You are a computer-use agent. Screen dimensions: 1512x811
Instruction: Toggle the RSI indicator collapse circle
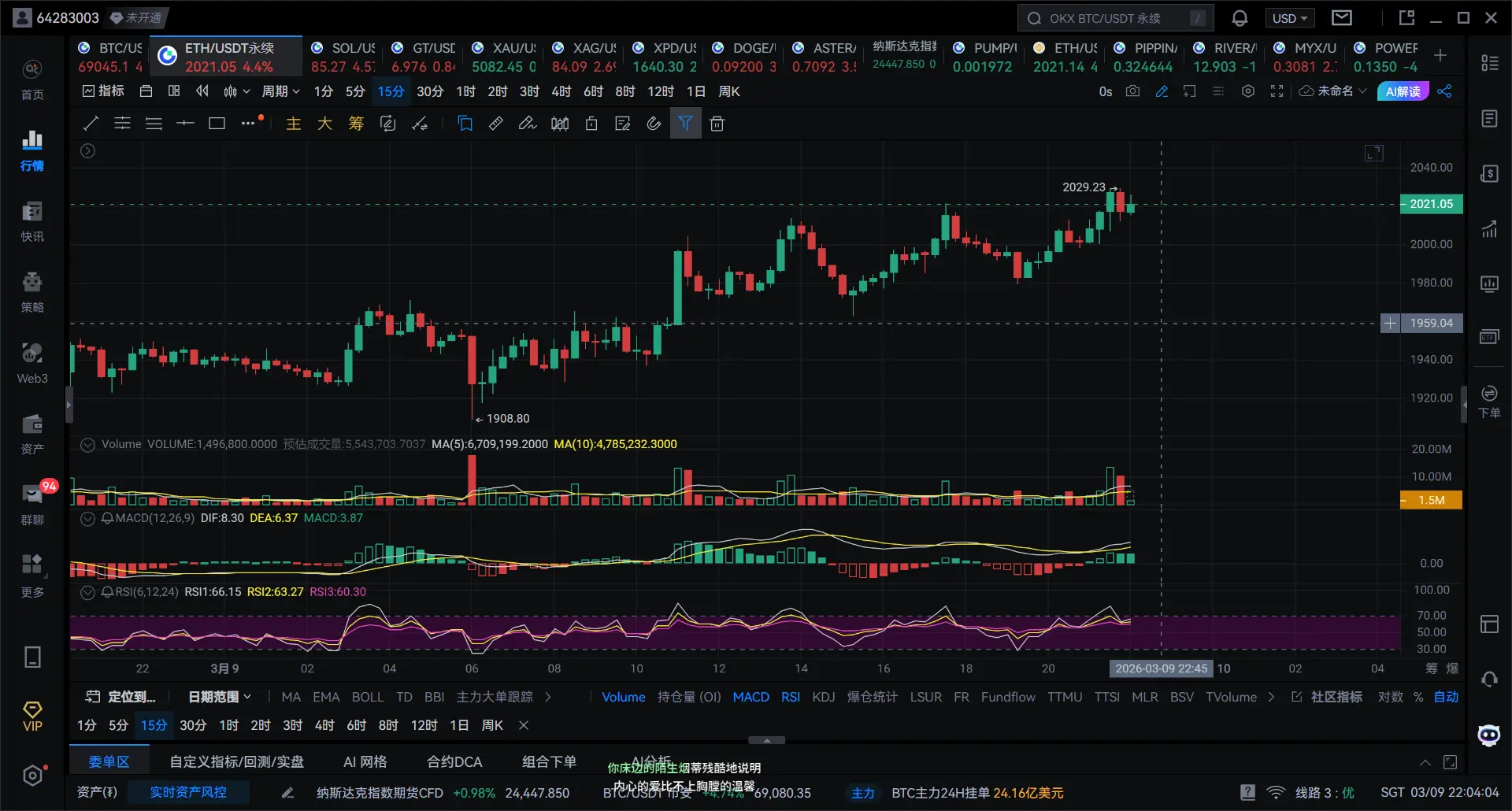tap(88, 592)
